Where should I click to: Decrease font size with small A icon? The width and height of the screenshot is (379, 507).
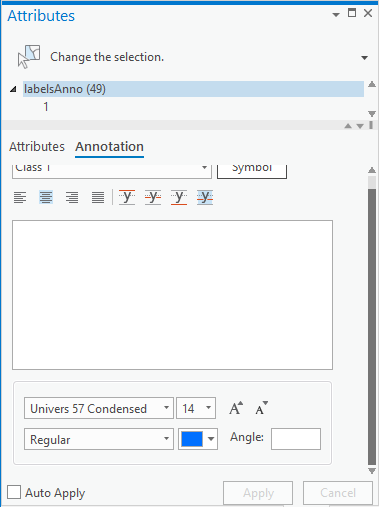click(262, 408)
